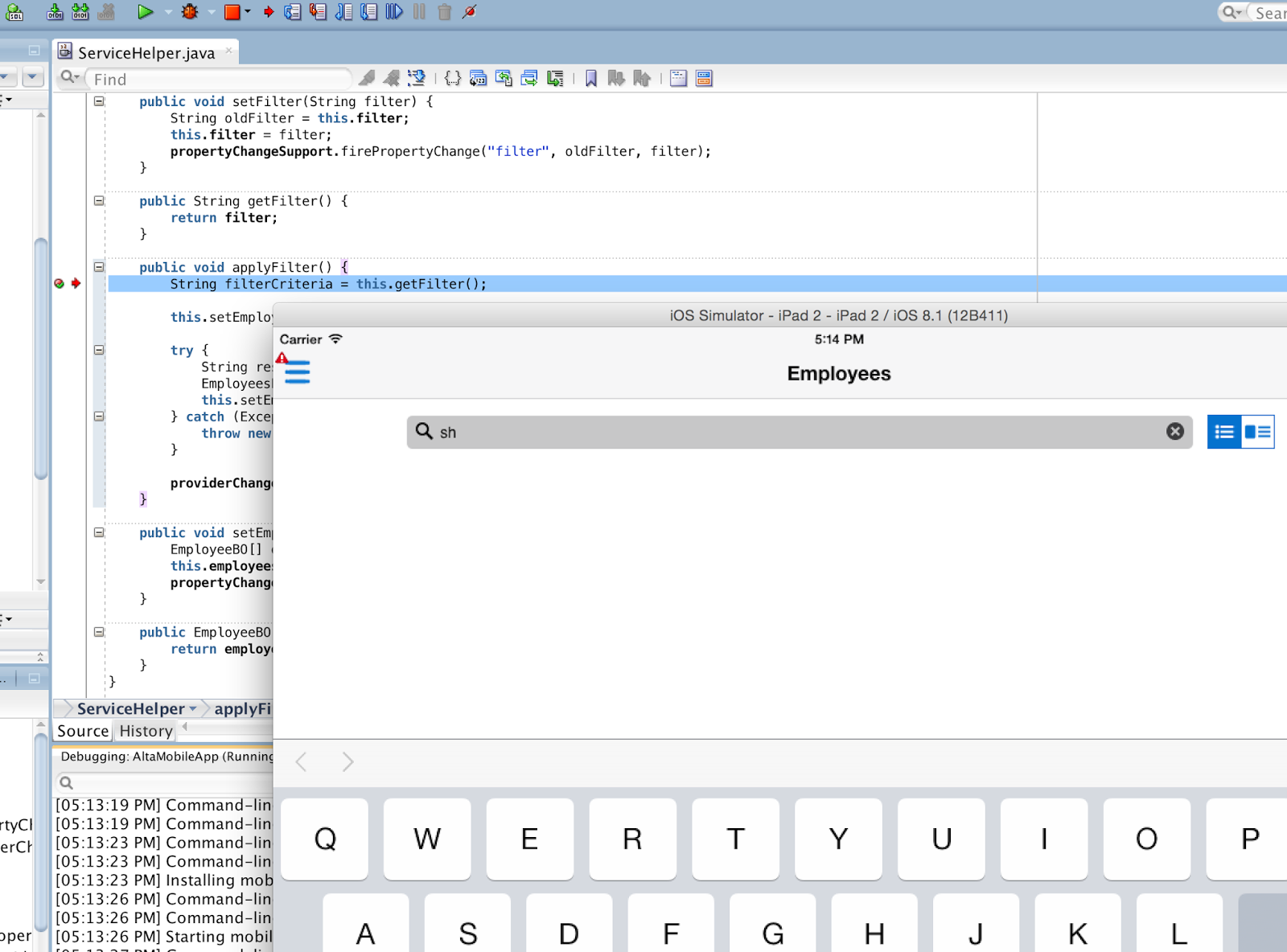
Task: Click the left panel minimize icon beside the tab
Action: click(34, 50)
